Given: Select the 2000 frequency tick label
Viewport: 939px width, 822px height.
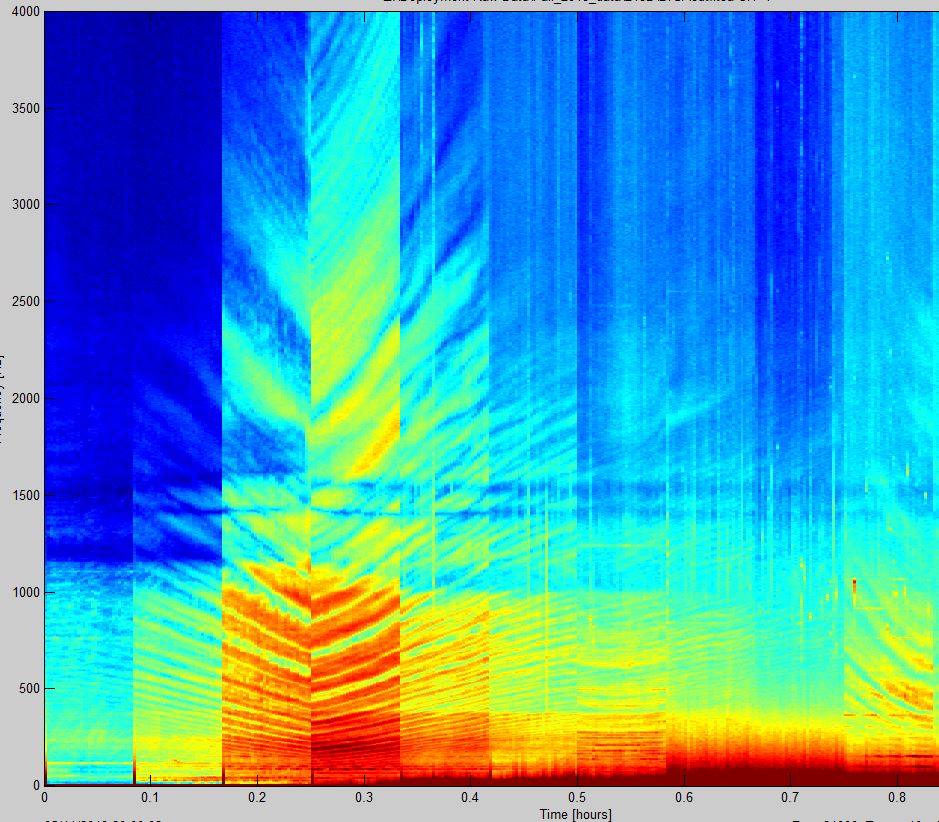Looking at the screenshot, I should 21,399.
